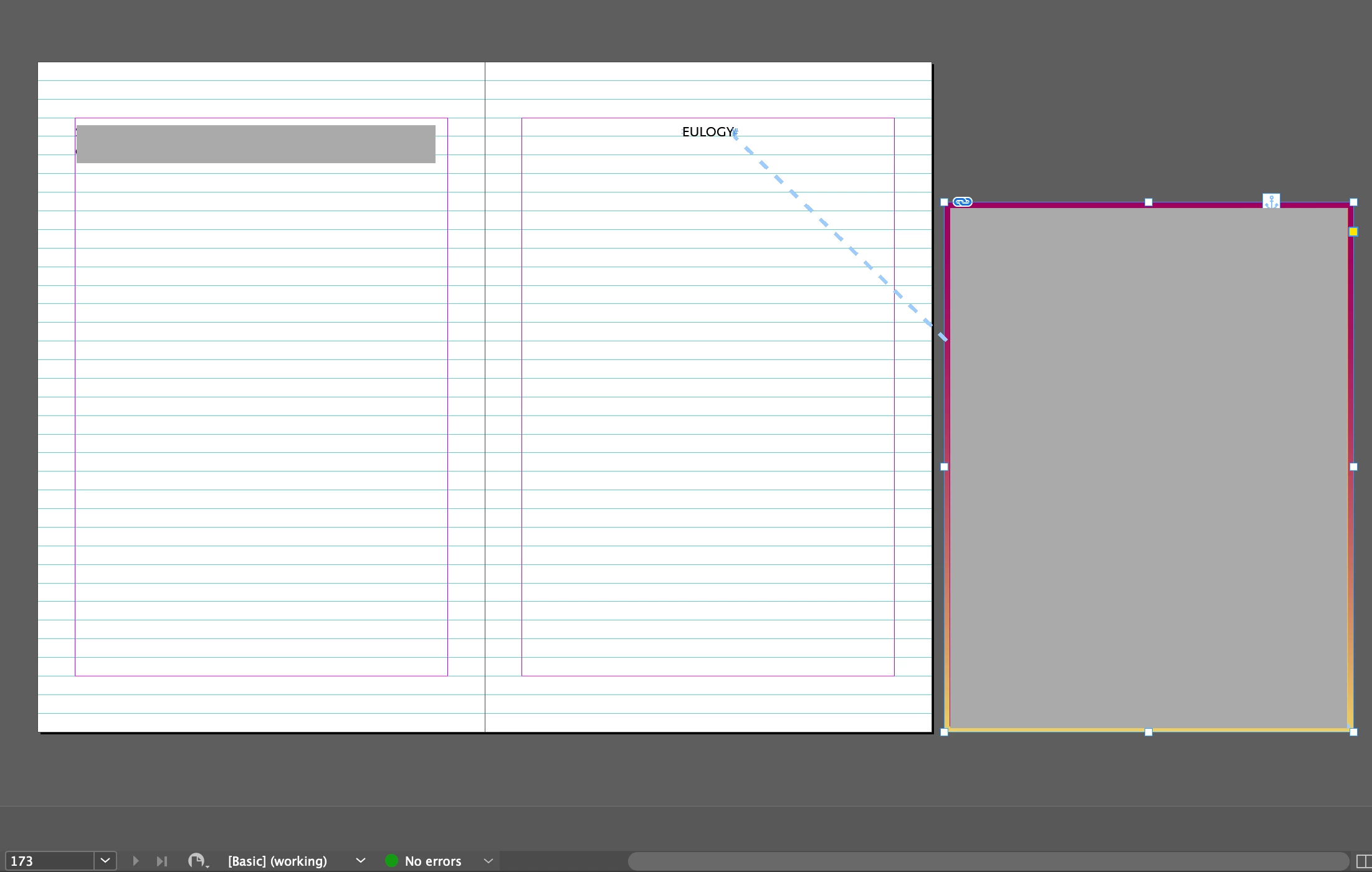Click the split layout view icon
1372x872 pixels.
point(1364,861)
